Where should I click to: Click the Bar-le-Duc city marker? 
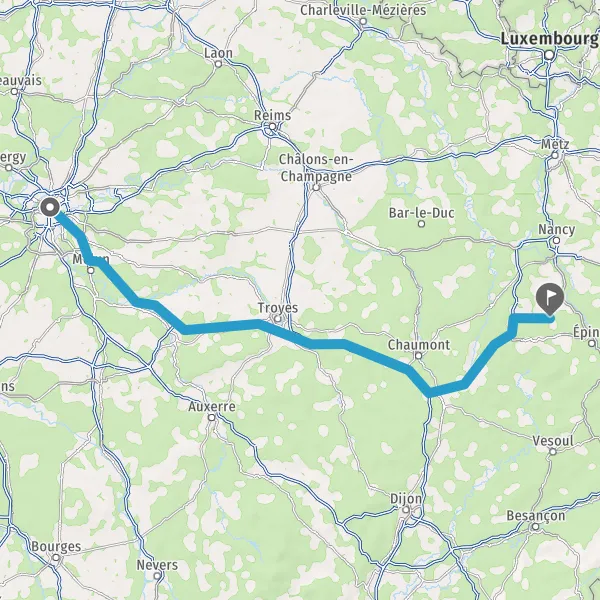point(422,224)
